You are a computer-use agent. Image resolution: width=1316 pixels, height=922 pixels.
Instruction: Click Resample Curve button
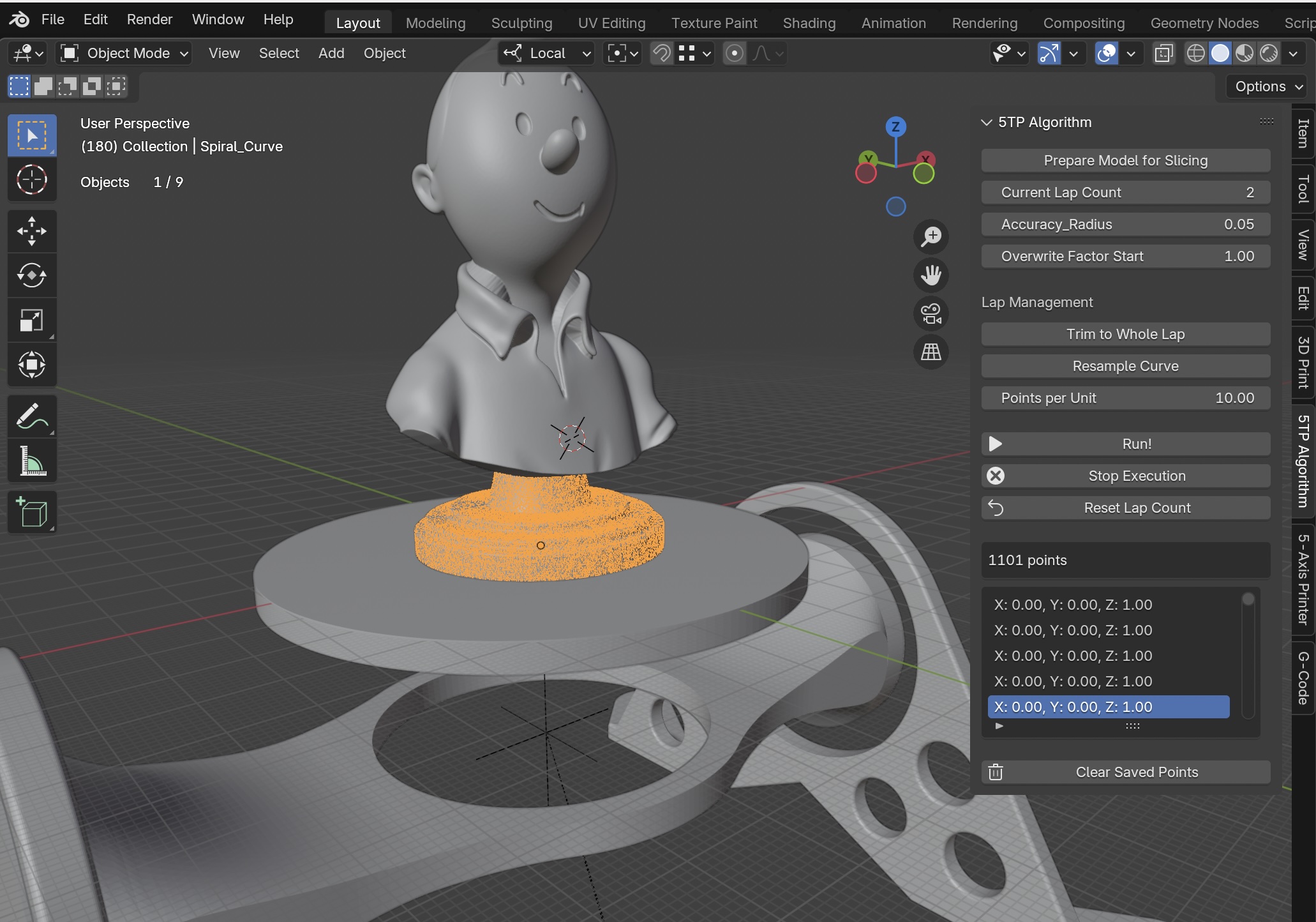(1126, 366)
